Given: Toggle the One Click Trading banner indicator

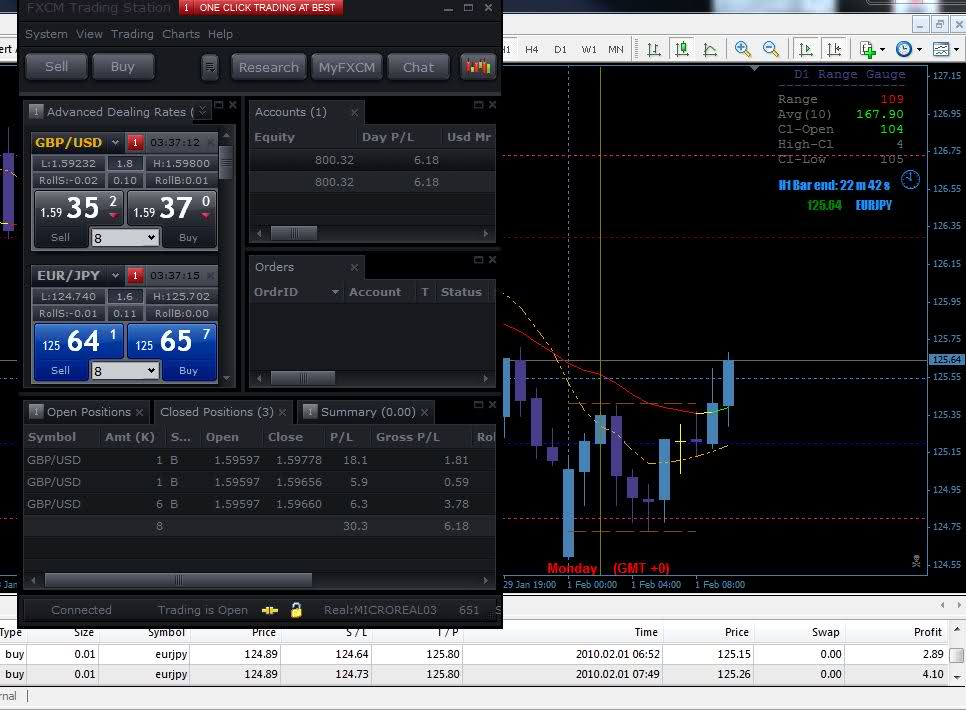Looking at the screenshot, I should 186,8.
